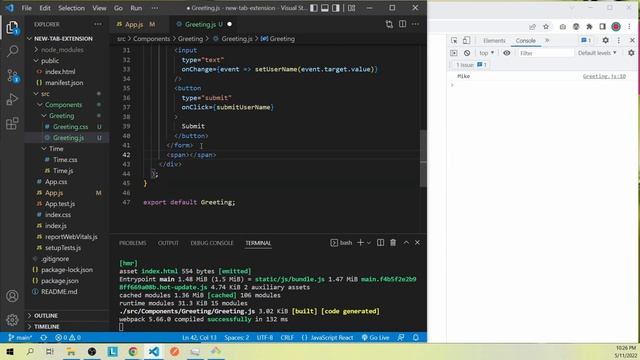
Task: Bookmark page with star icon in Chrome
Action: [546, 27]
